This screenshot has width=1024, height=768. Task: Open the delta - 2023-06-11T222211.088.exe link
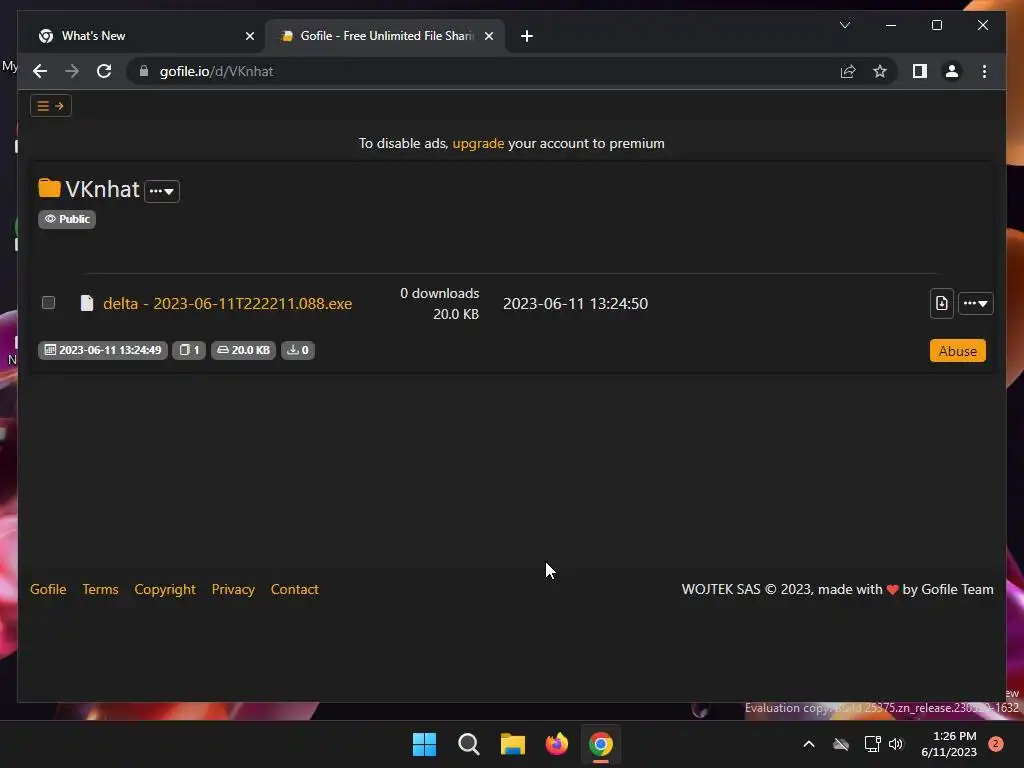tap(227, 304)
